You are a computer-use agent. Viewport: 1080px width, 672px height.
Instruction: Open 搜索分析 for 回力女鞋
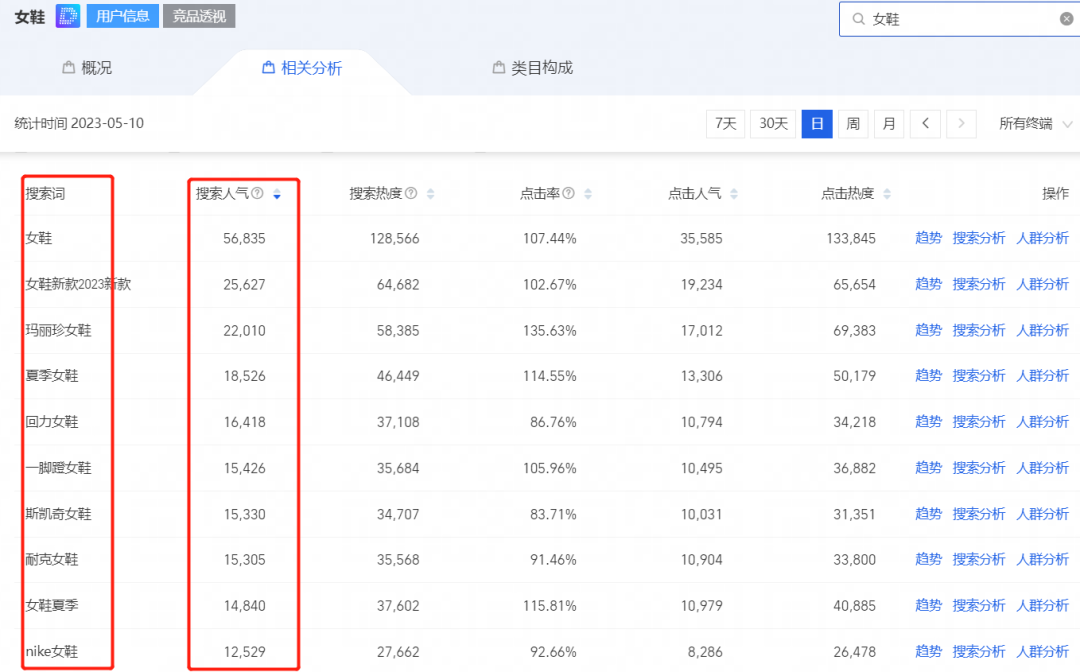coord(979,422)
